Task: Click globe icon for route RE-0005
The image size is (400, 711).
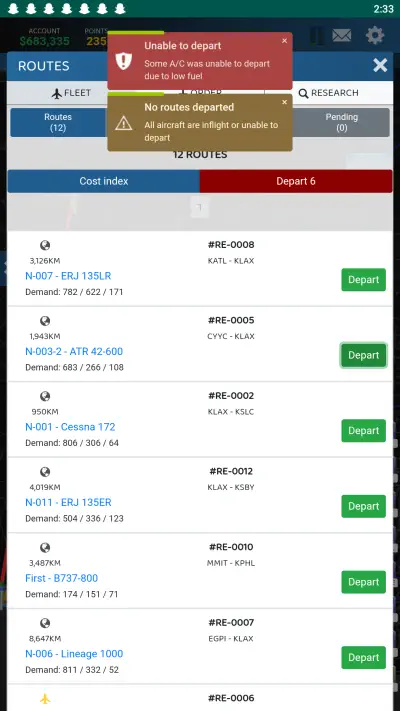Action: [x=45, y=321]
